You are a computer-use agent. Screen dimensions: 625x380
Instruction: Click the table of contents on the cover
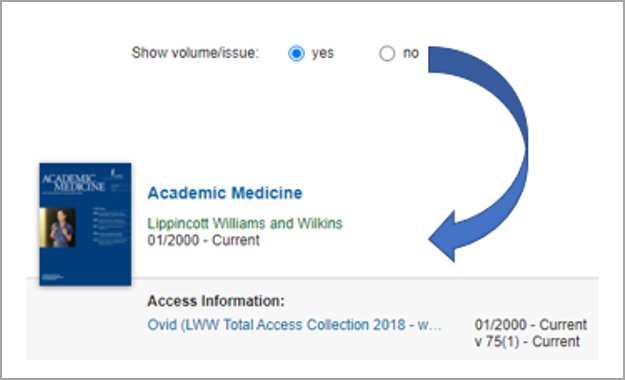(111, 224)
